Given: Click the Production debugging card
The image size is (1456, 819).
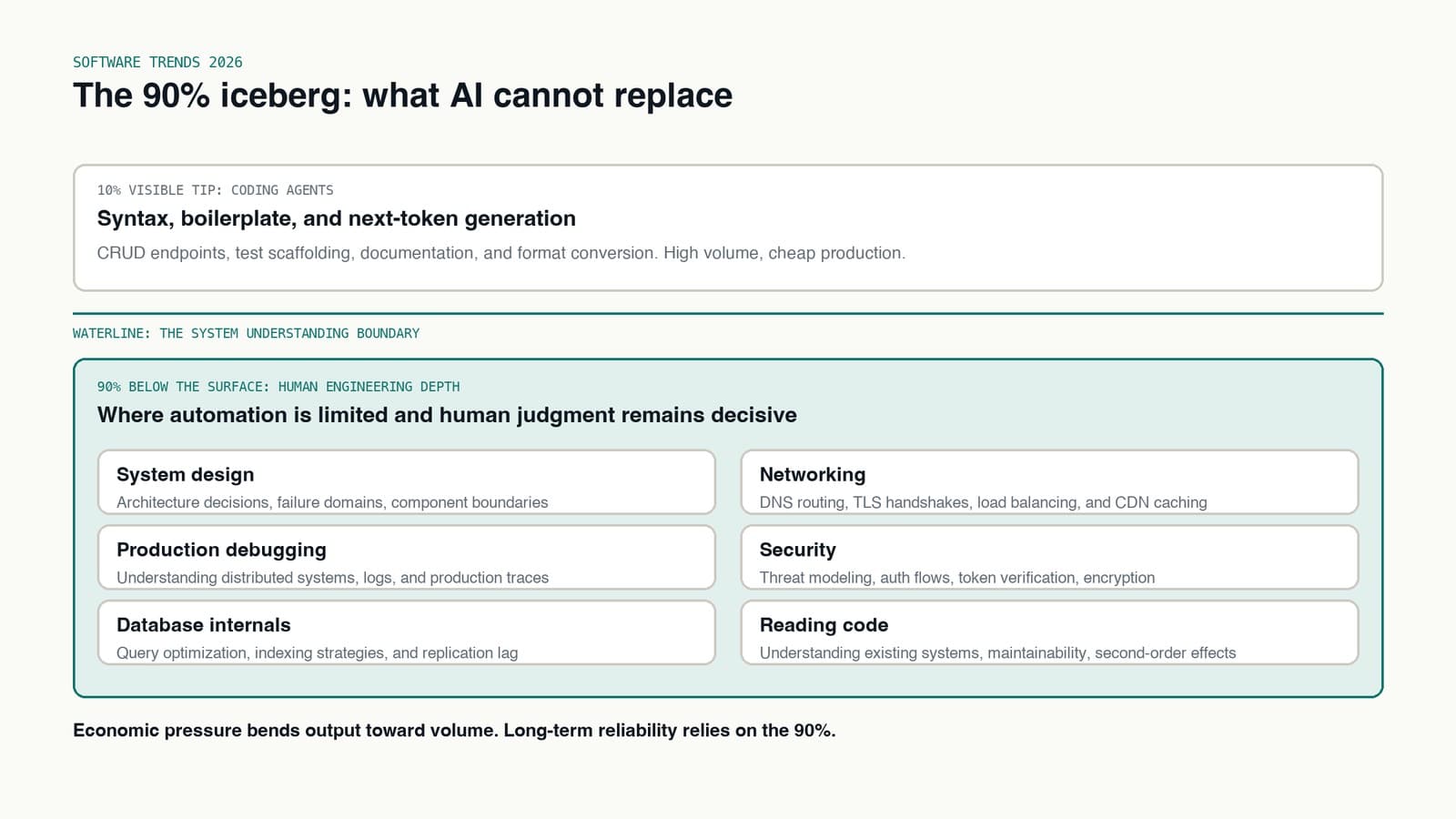Looking at the screenshot, I should tap(406, 557).
